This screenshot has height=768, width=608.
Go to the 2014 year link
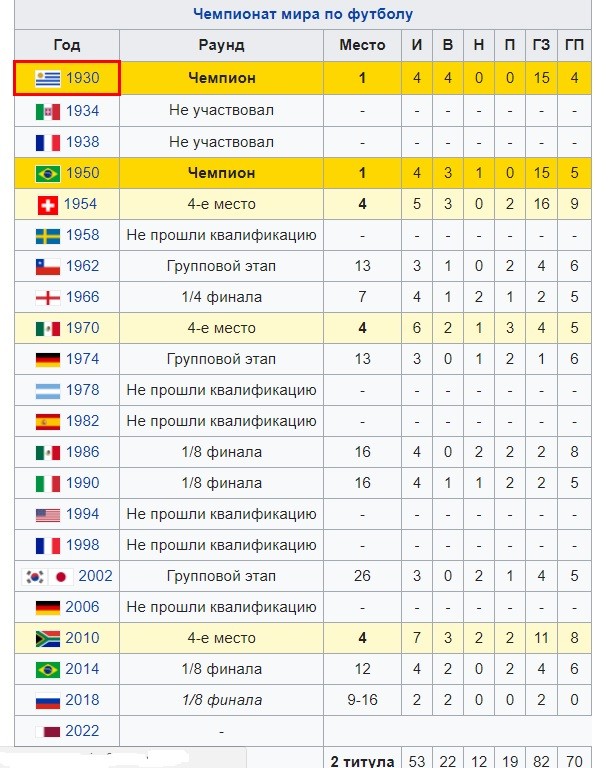click(x=82, y=669)
